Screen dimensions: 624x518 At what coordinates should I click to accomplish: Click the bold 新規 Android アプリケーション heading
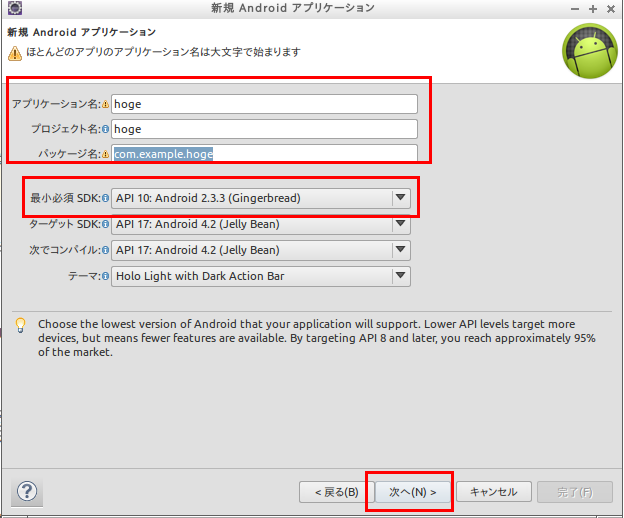(82, 32)
